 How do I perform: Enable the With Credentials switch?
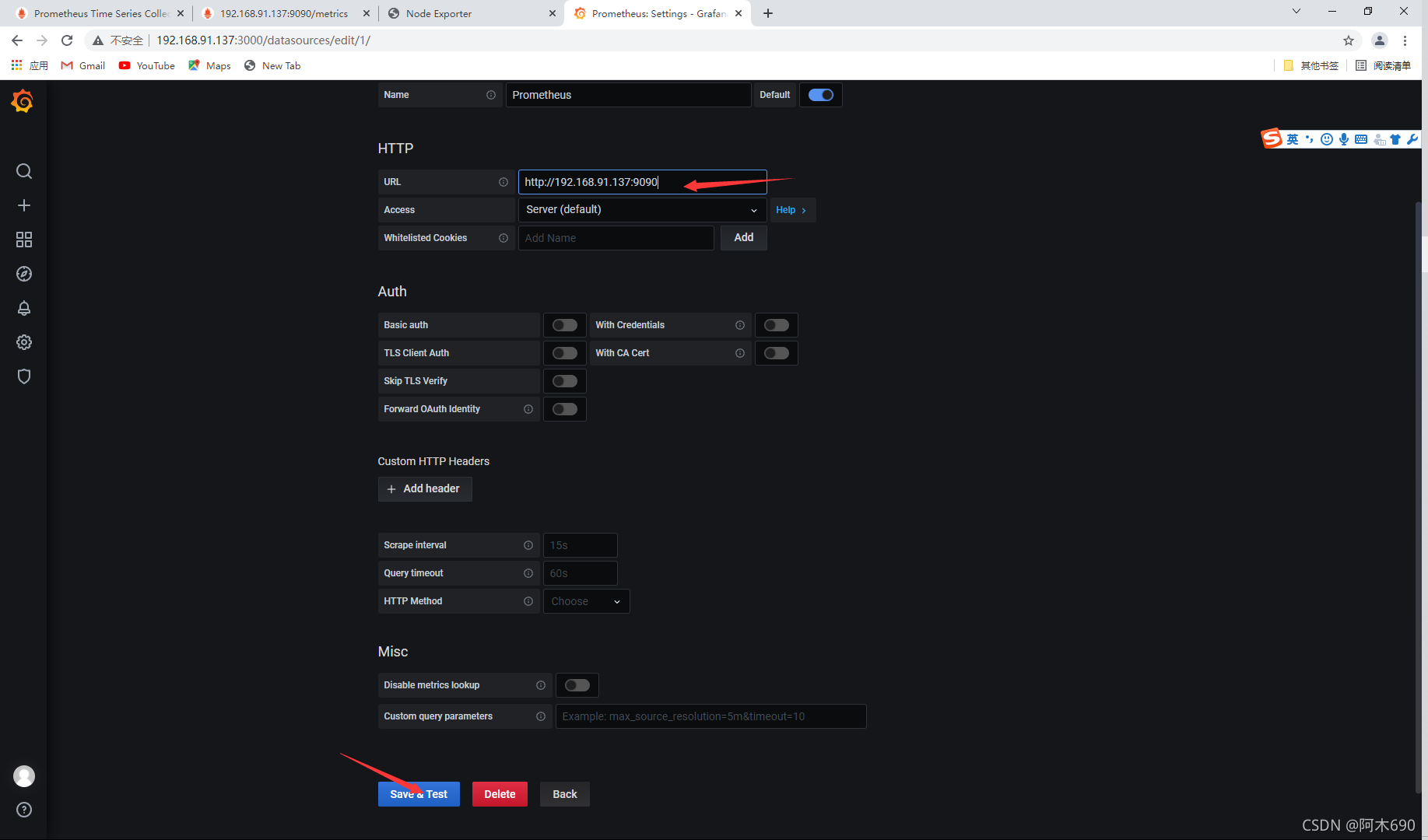coord(777,325)
